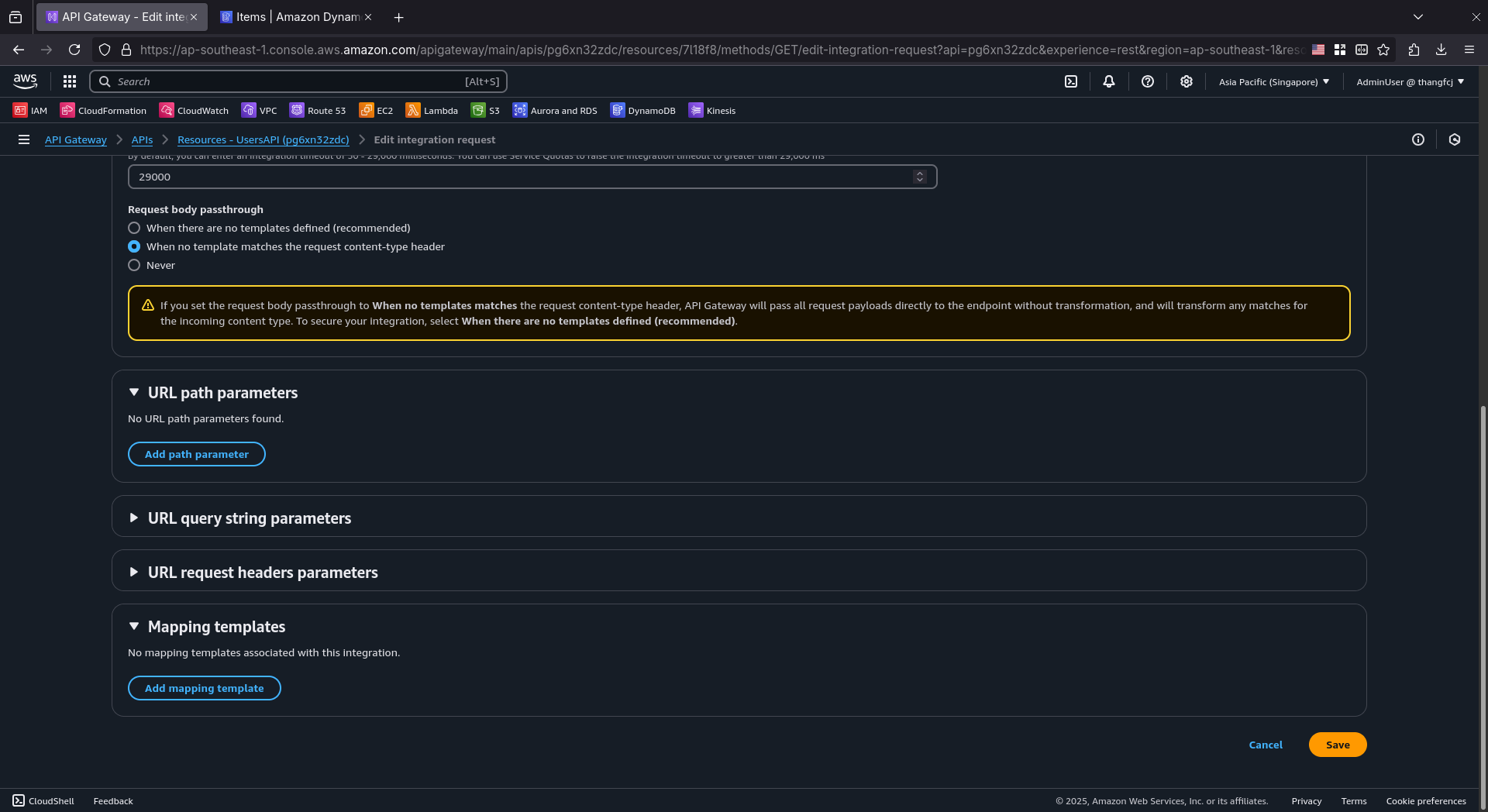
Task: Open the Kinesis shortcut
Action: click(712, 111)
